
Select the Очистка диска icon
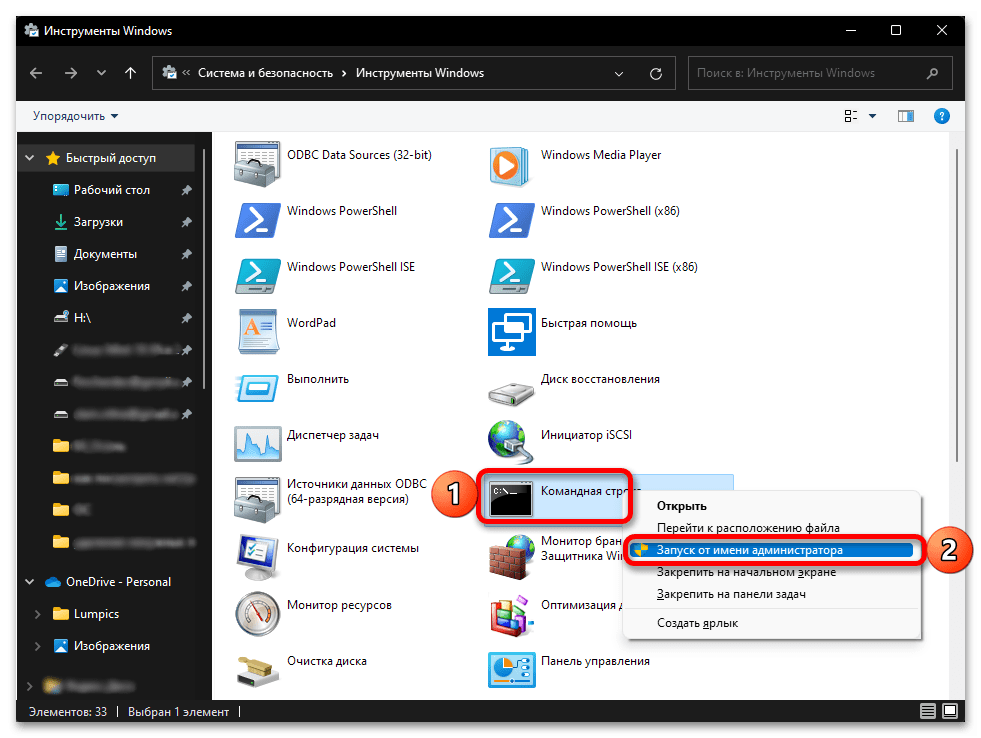click(x=257, y=670)
